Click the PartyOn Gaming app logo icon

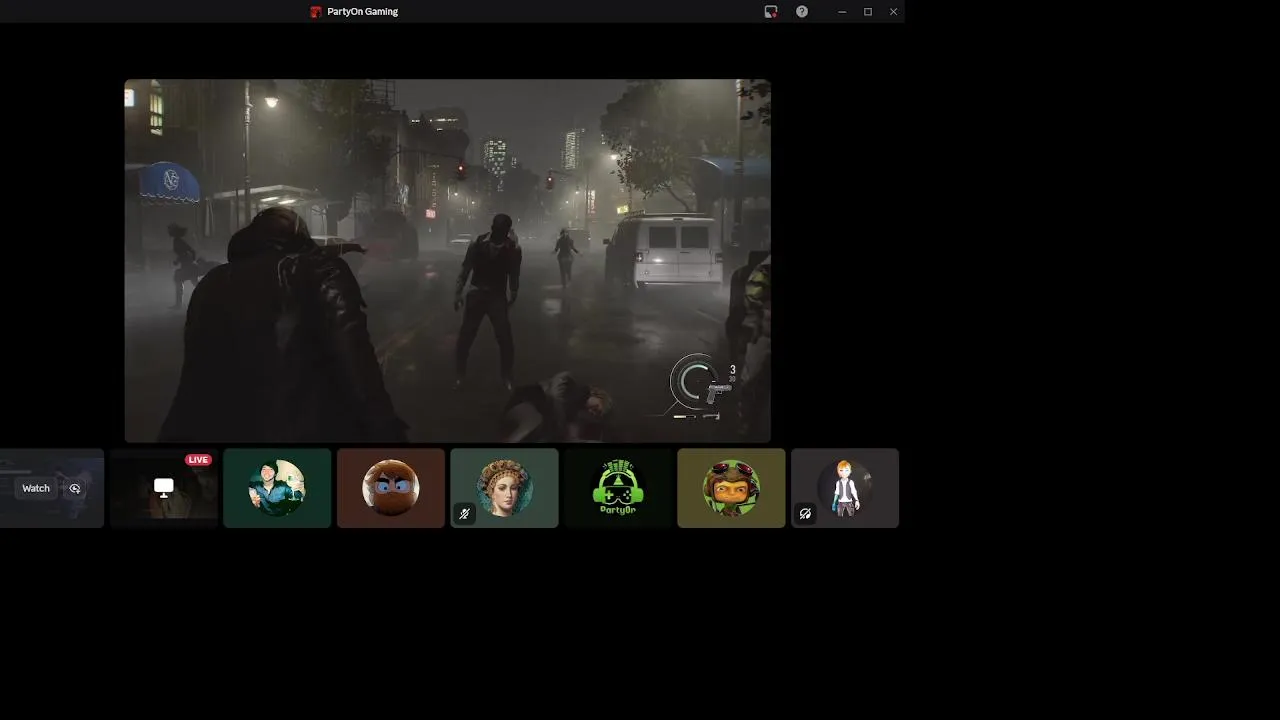[316, 12]
